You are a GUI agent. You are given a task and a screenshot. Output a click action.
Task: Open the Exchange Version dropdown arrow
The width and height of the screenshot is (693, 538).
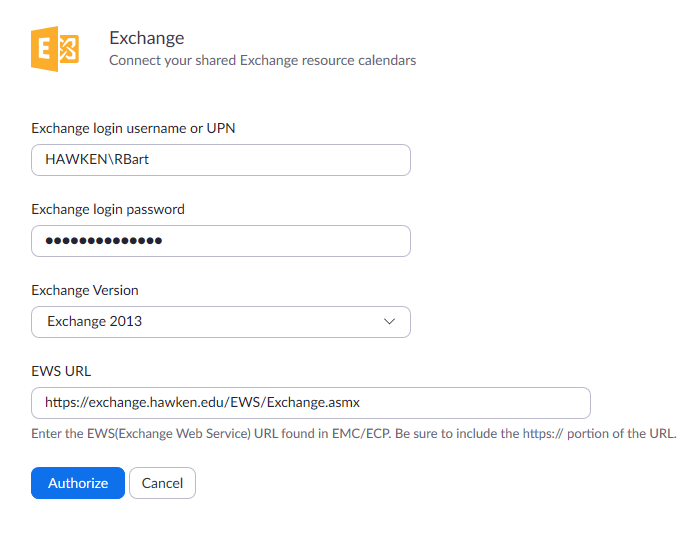tap(389, 321)
